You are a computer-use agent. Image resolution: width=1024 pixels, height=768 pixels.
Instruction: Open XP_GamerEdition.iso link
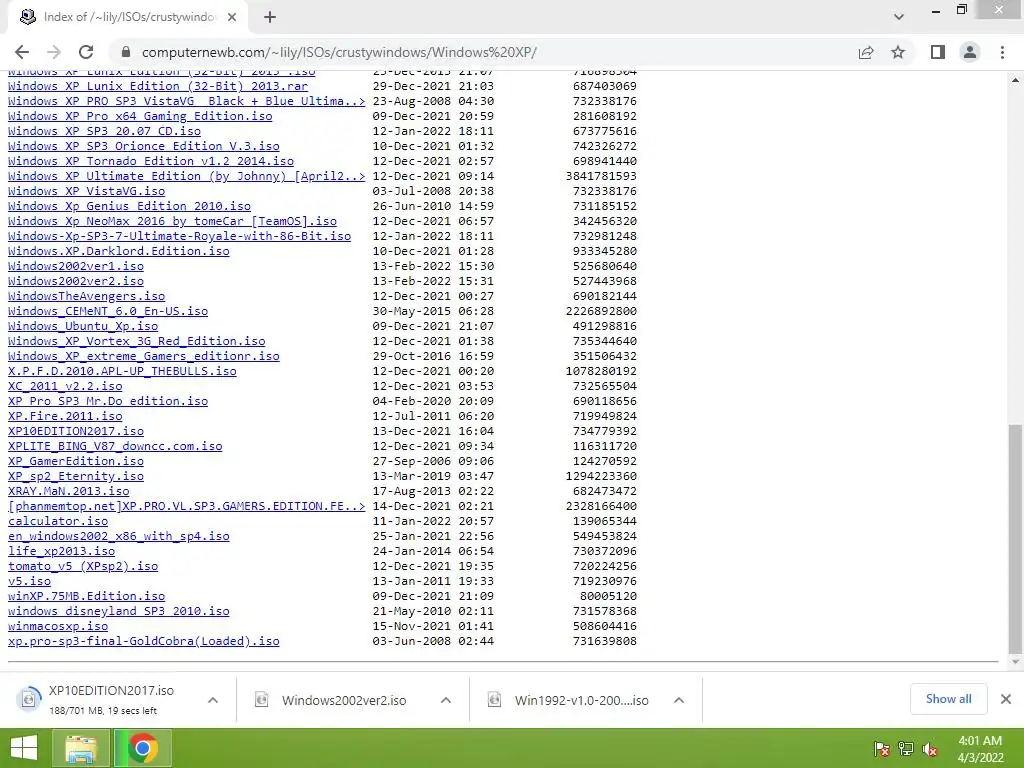tap(76, 462)
